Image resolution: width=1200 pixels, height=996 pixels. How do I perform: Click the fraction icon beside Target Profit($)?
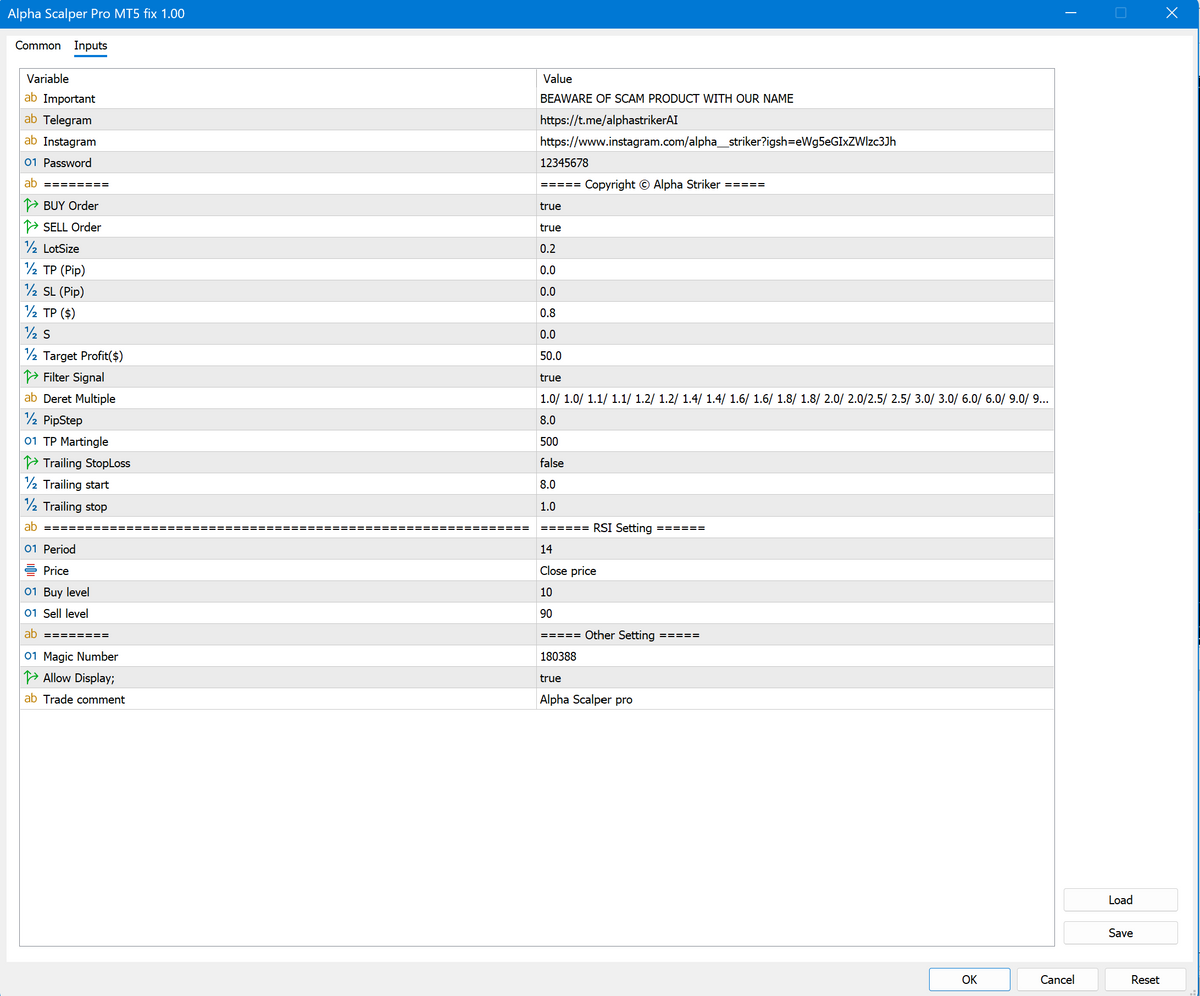point(30,356)
